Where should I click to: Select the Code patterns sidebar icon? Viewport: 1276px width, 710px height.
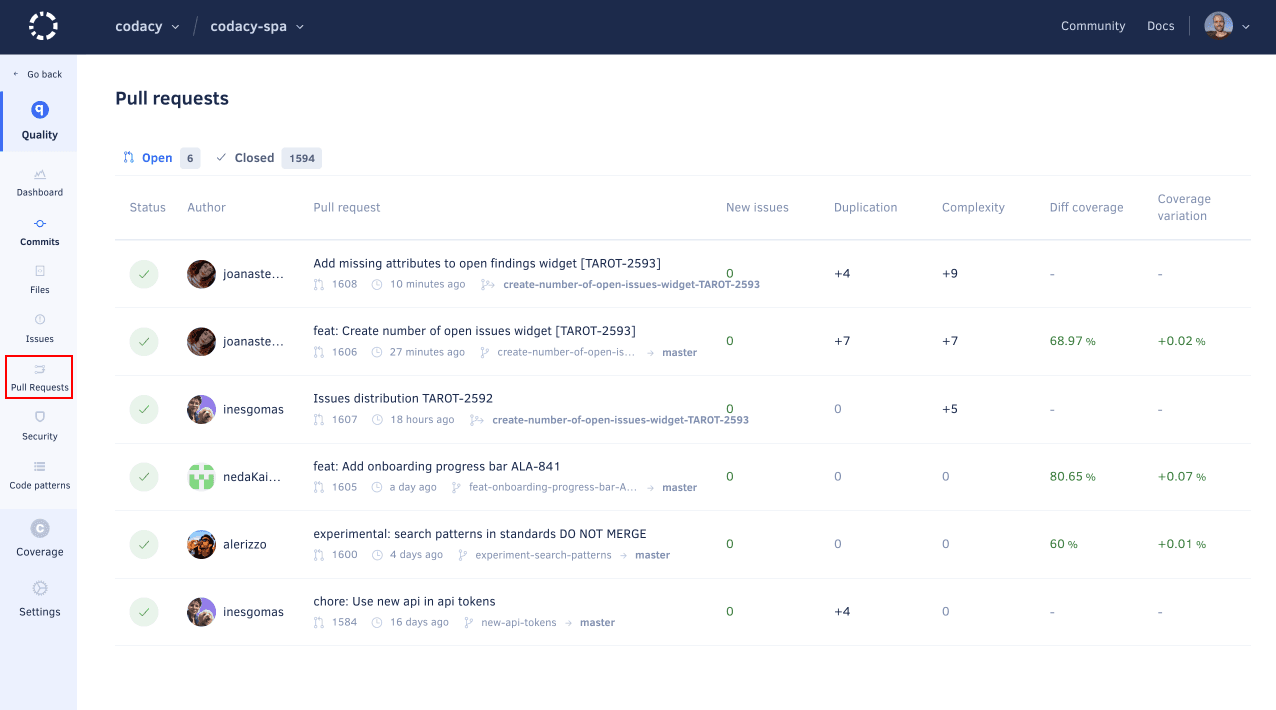39,477
